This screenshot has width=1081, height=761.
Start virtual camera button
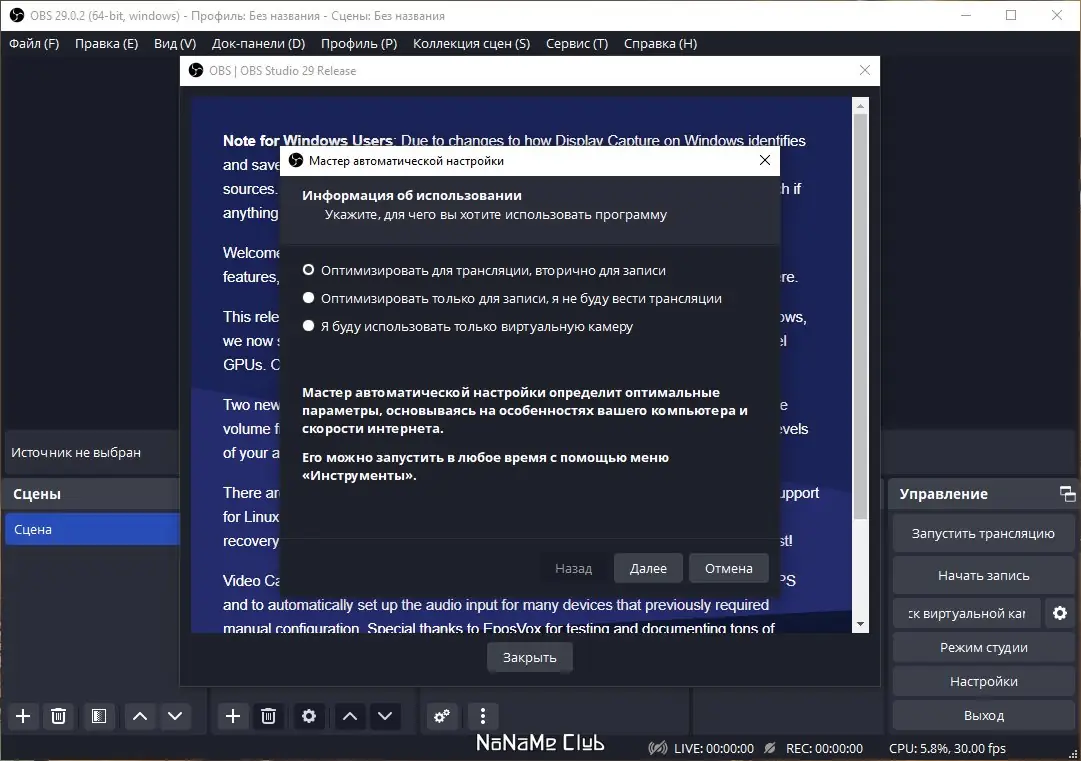(x=966, y=613)
